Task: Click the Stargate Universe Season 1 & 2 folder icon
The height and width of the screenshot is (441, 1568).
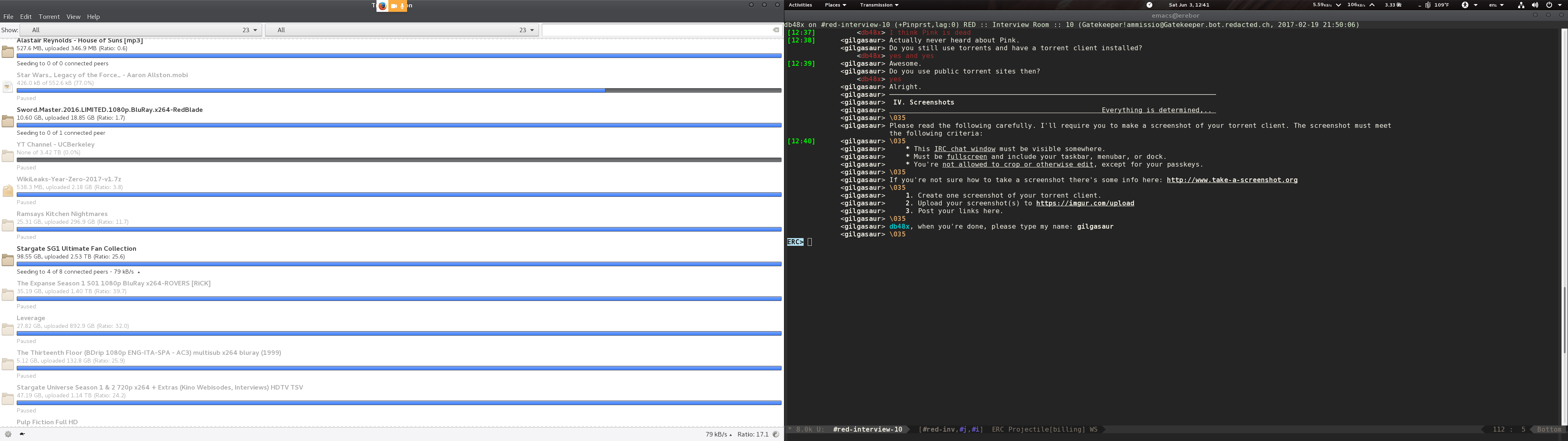Action: click(8, 399)
